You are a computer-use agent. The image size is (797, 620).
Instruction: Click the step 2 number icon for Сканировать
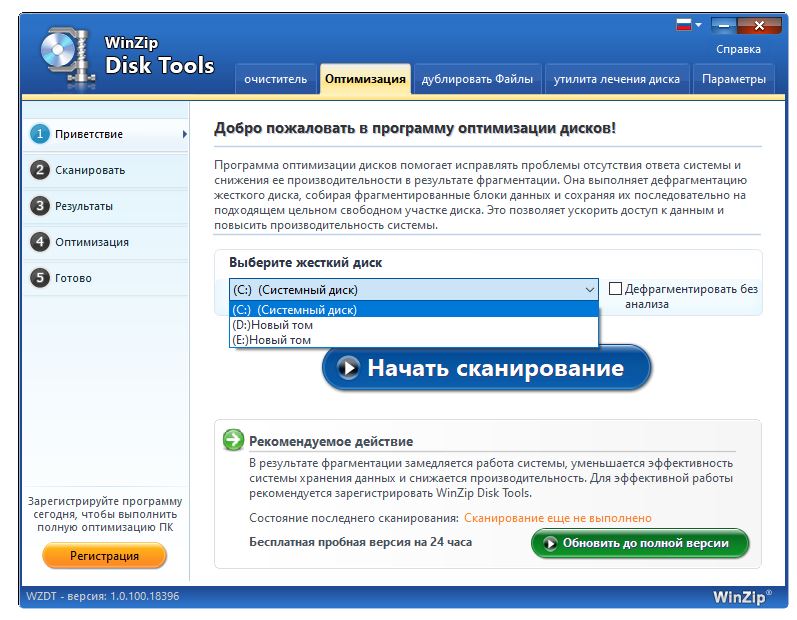40,170
